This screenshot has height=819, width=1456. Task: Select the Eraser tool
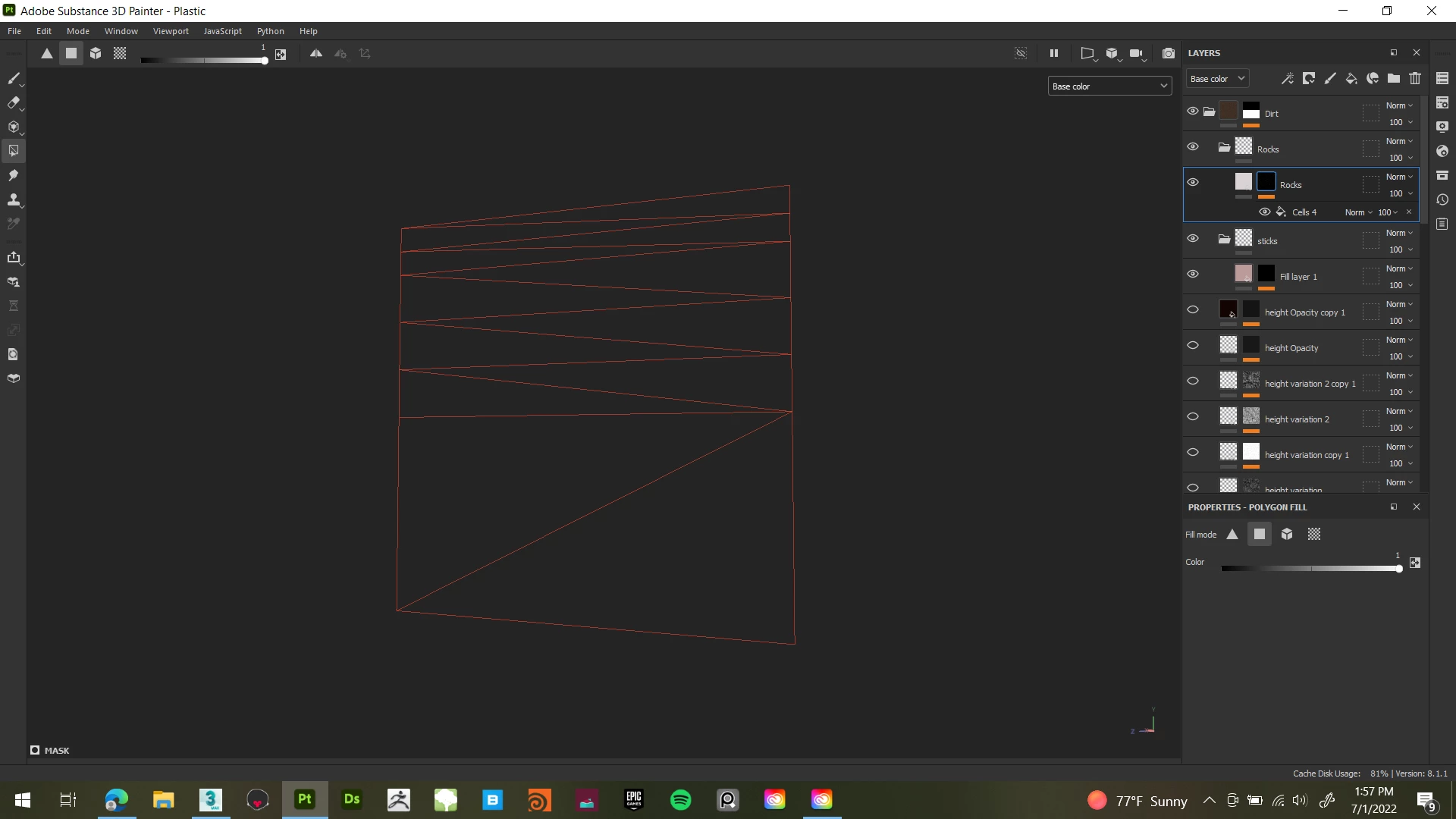13,103
